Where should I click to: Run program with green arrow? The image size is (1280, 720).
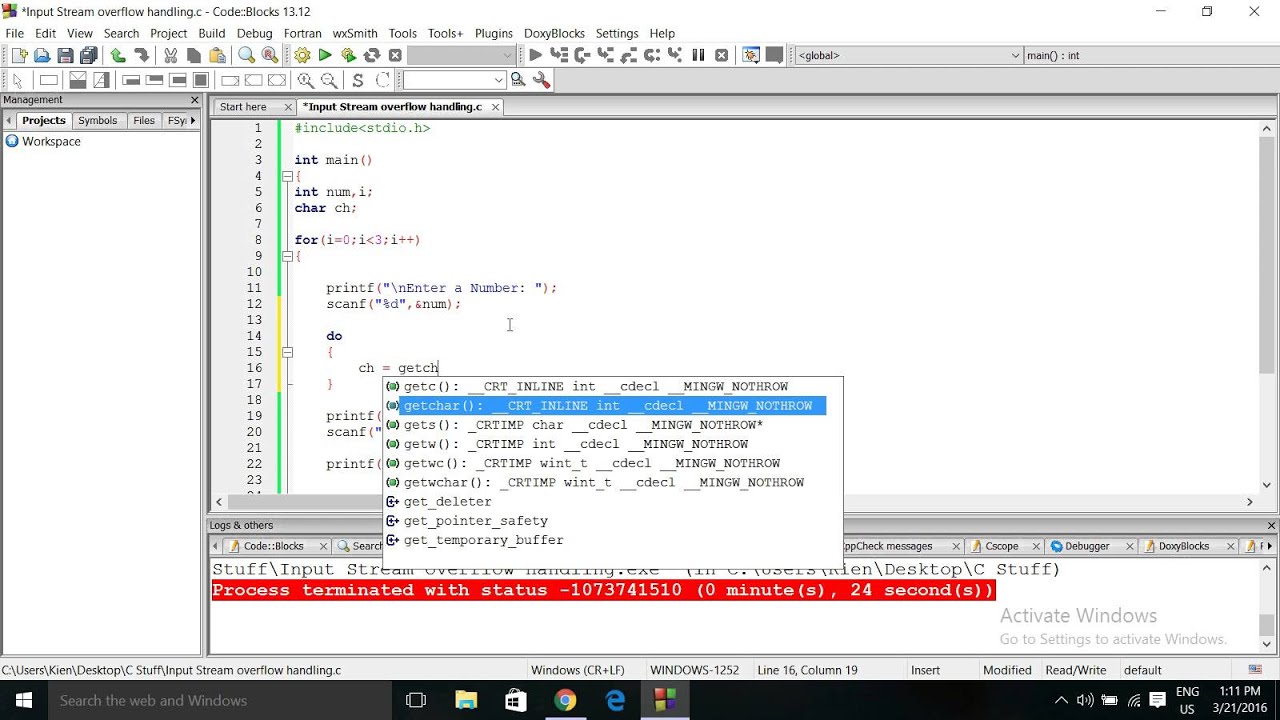(325, 56)
